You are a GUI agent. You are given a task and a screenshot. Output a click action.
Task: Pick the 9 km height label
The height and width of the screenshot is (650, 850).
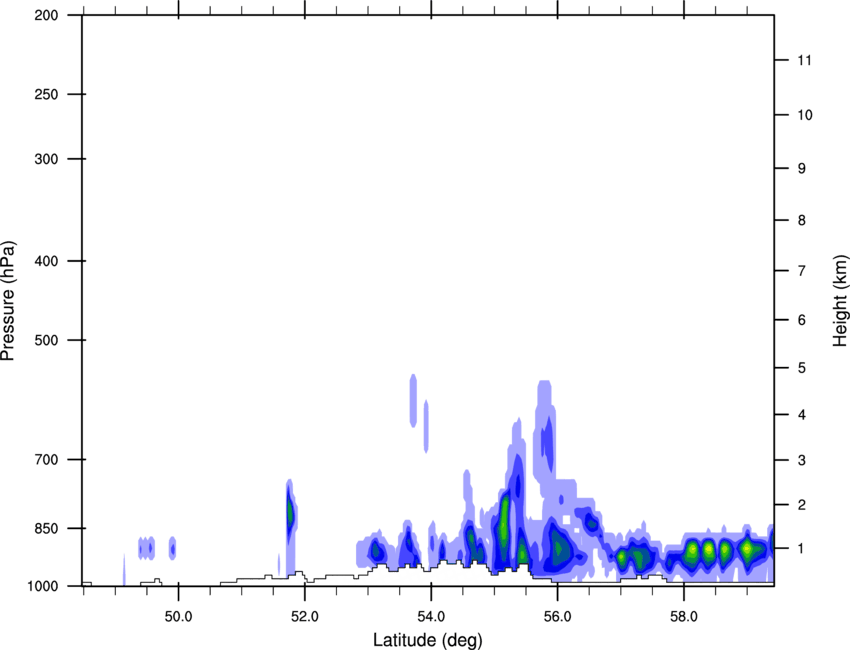(802, 169)
